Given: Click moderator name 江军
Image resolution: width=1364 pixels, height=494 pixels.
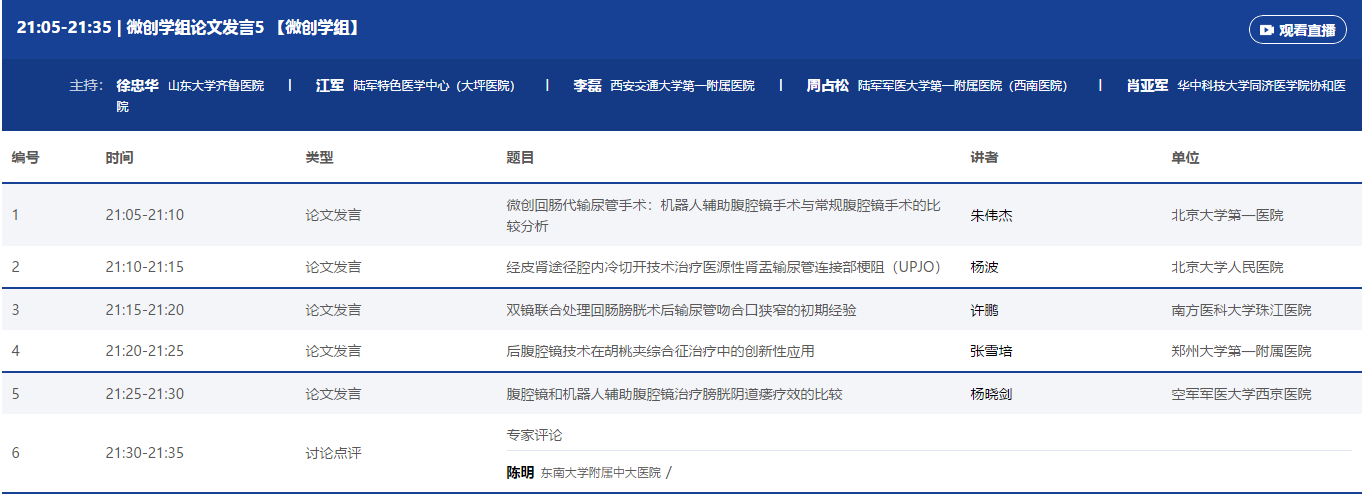Looking at the screenshot, I should 330,86.
